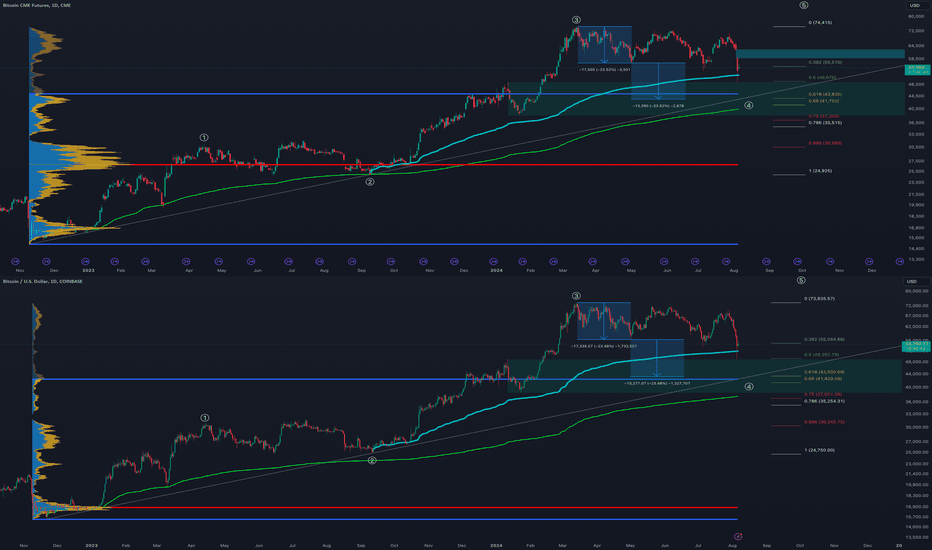Open rollover icon above Apr 2024, CME chart
932x550 pixels.
592,261
